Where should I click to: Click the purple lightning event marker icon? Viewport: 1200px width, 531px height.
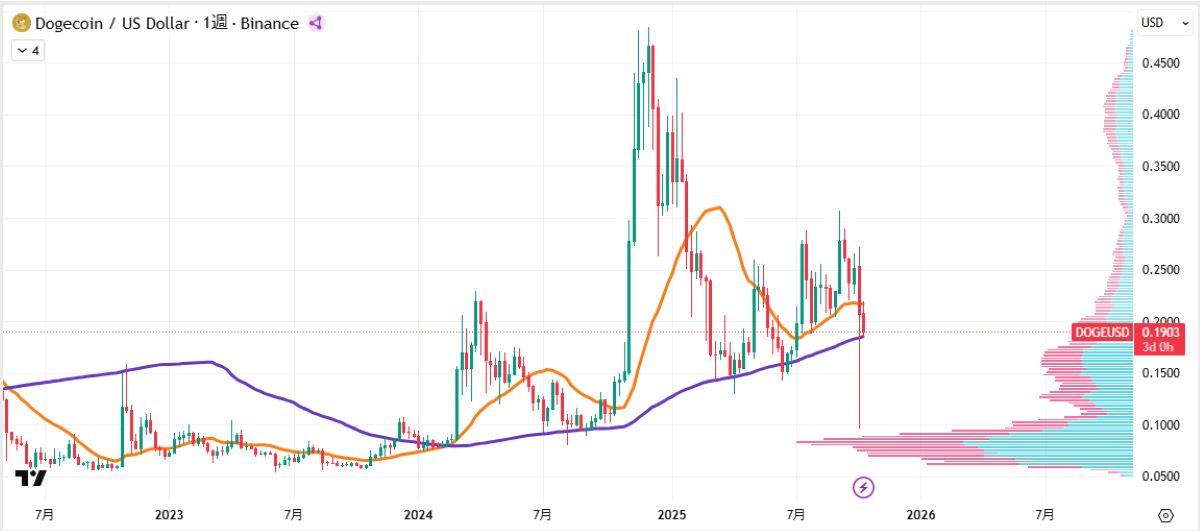864,487
